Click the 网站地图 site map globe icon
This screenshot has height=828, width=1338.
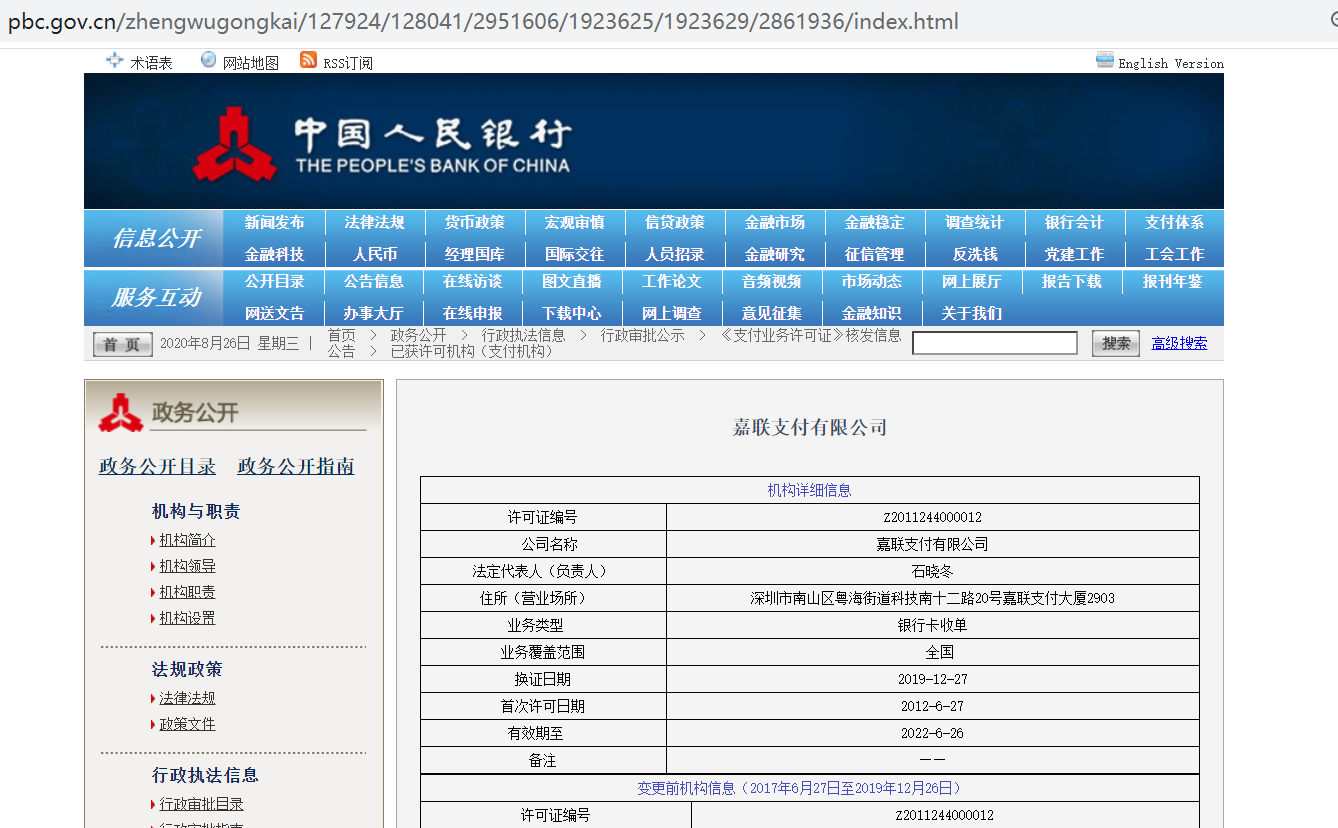(x=208, y=60)
